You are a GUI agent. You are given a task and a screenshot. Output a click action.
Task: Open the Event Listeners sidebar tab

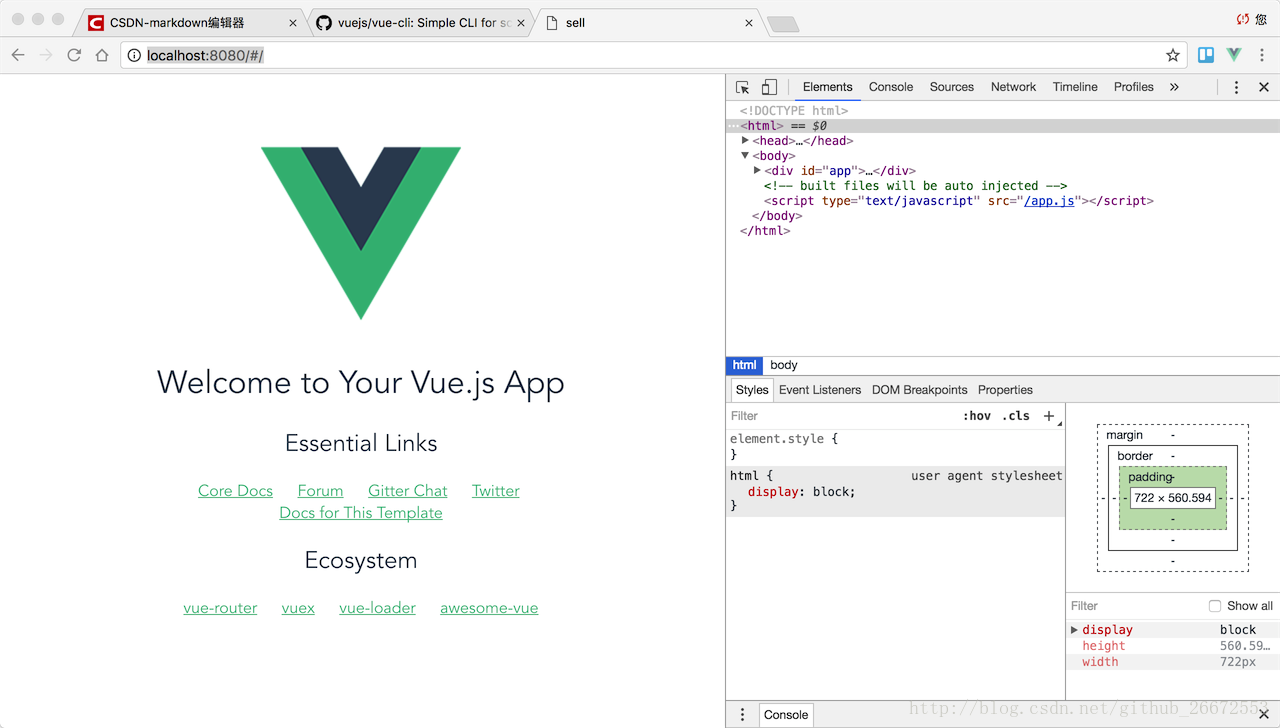tap(820, 390)
